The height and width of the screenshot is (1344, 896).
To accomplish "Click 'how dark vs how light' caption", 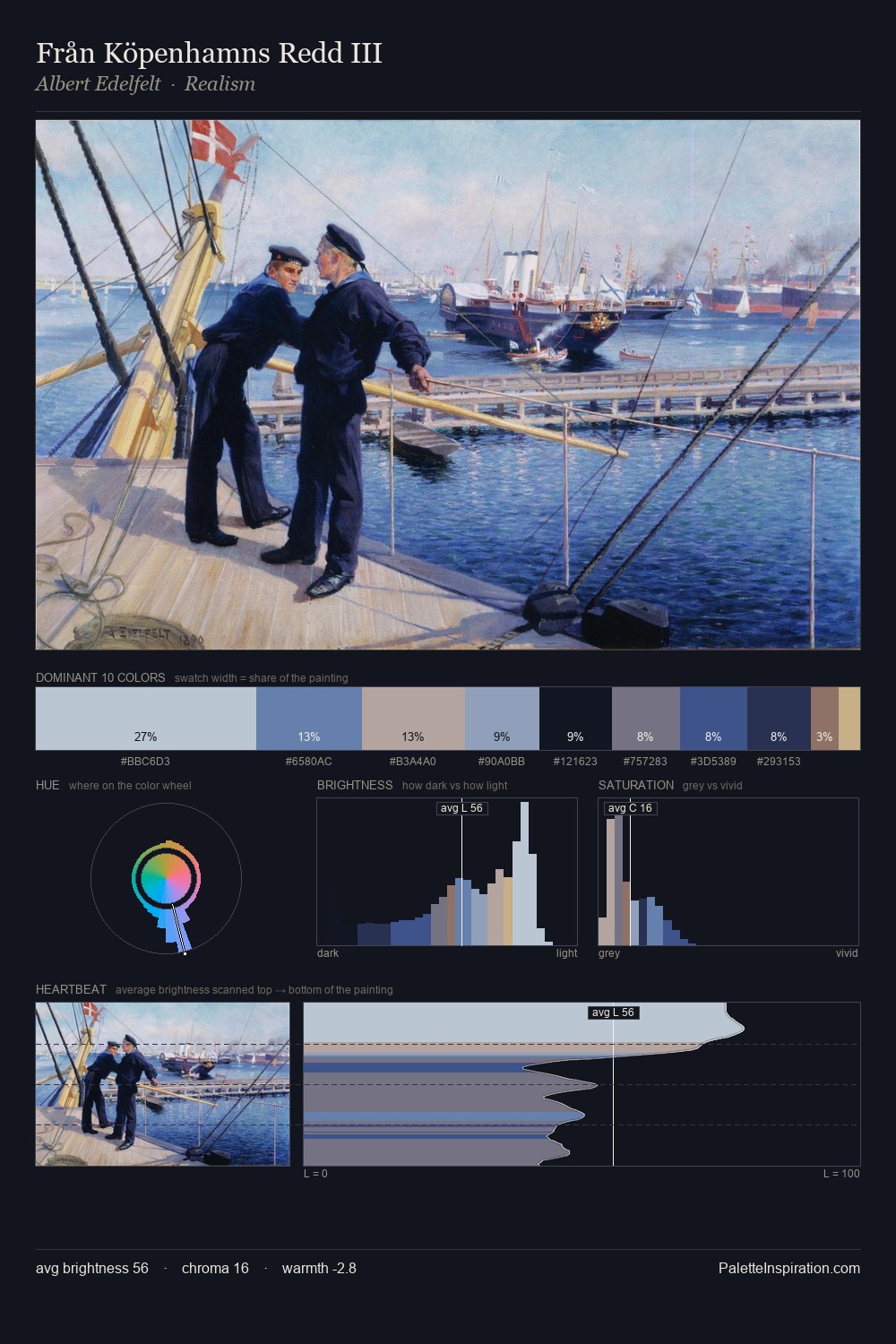I will tap(455, 786).
